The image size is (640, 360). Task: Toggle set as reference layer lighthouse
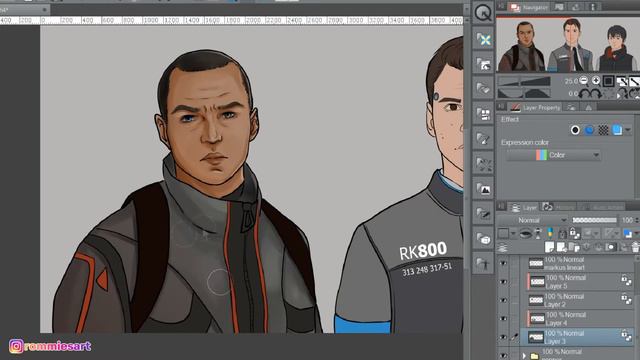538,233
